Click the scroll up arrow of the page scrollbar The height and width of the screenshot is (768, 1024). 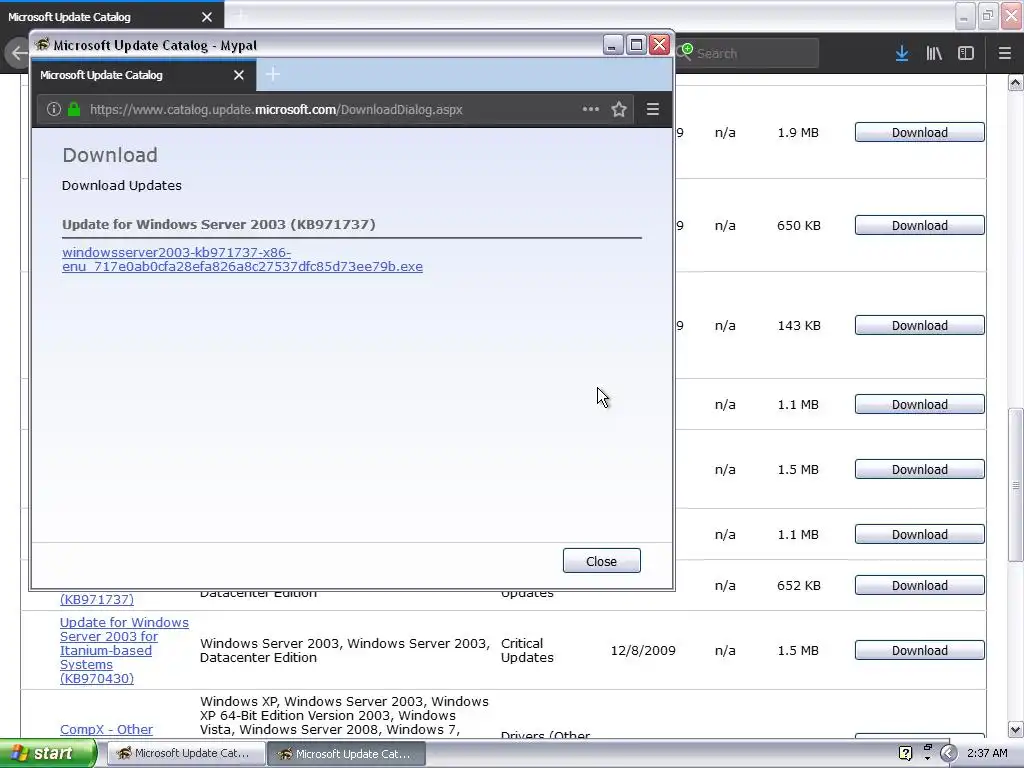coord(1015,83)
